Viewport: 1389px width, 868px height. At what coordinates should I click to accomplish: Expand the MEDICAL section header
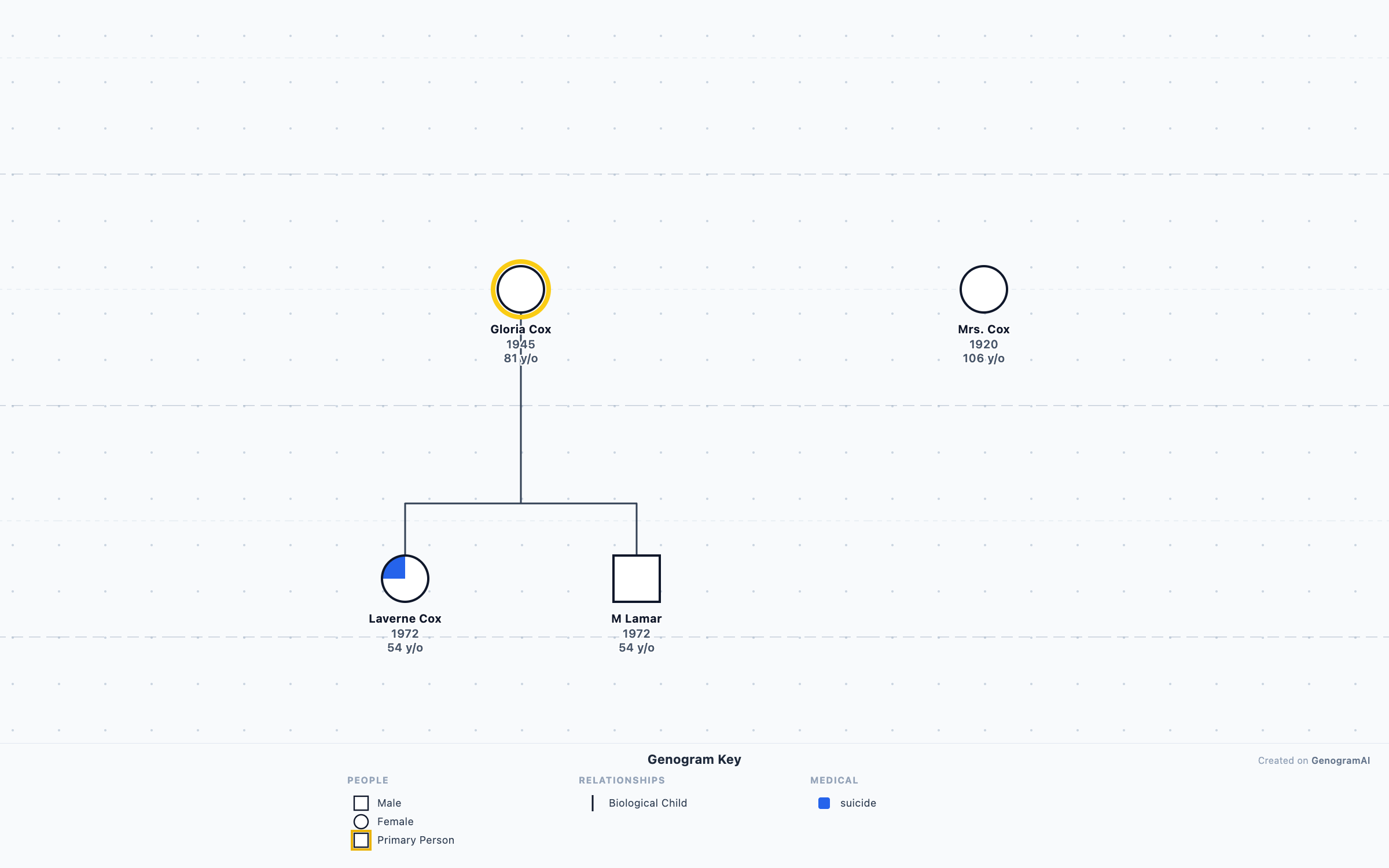[834, 780]
